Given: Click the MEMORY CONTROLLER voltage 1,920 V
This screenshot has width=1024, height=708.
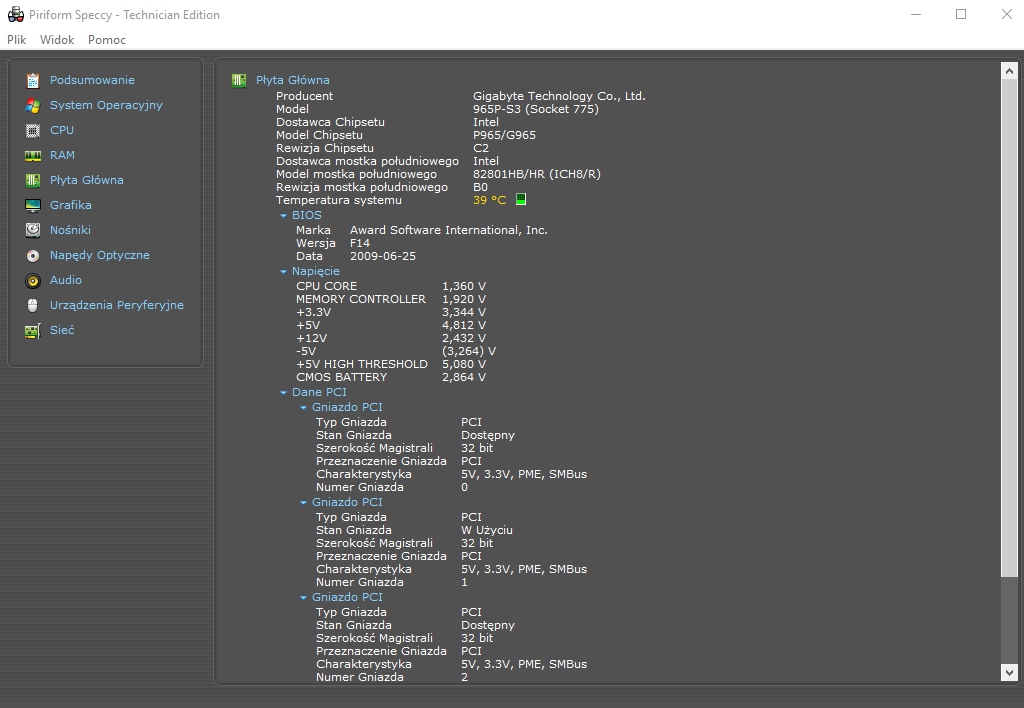Looking at the screenshot, I should (464, 299).
